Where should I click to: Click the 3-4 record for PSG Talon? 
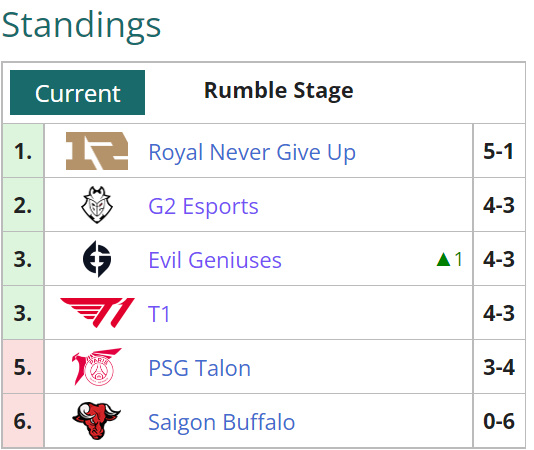pyautogui.click(x=499, y=367)
